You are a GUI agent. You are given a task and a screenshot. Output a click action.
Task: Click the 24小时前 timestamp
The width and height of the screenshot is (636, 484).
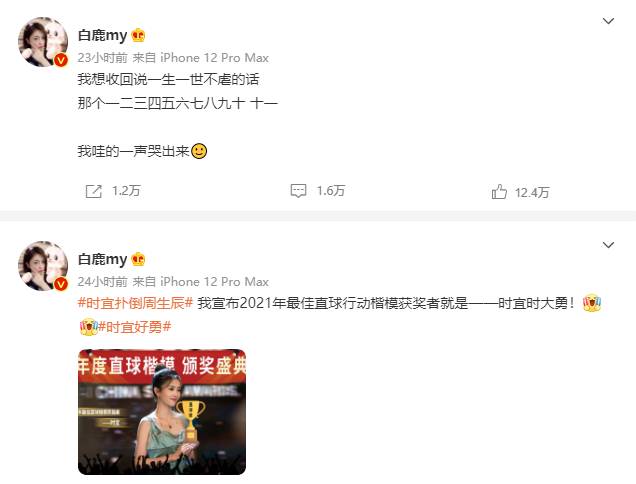(x=102, y=282)
